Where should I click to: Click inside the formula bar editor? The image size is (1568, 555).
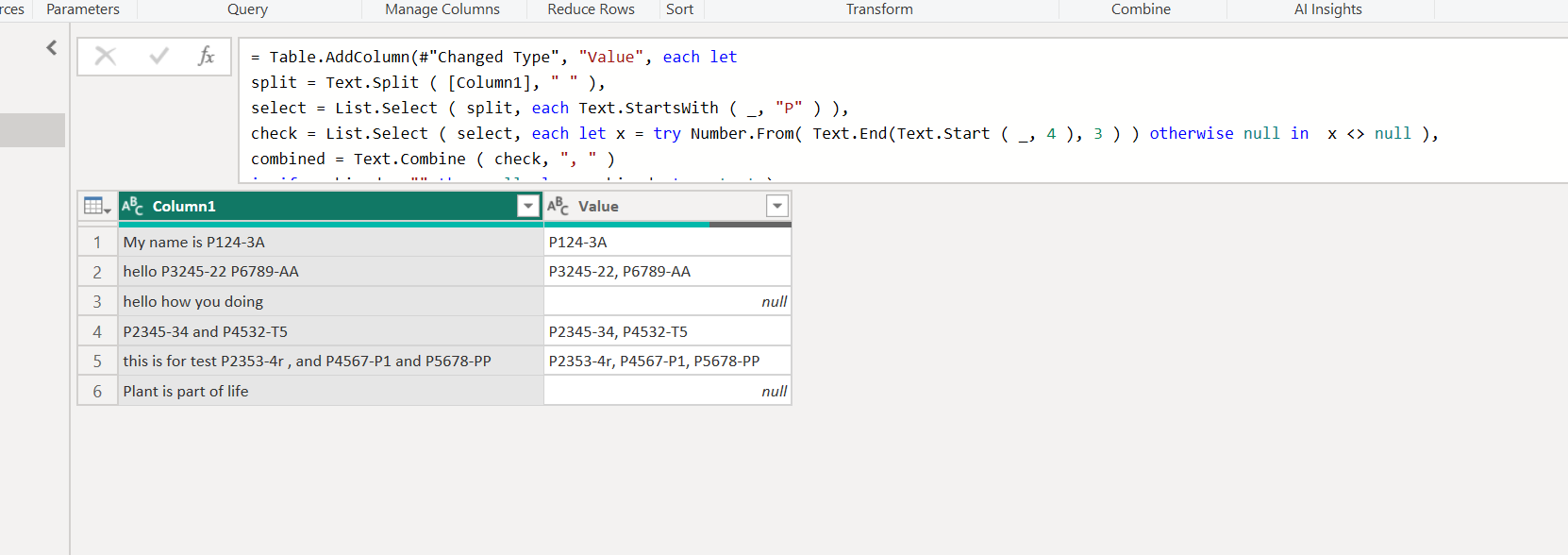[903, 109]
